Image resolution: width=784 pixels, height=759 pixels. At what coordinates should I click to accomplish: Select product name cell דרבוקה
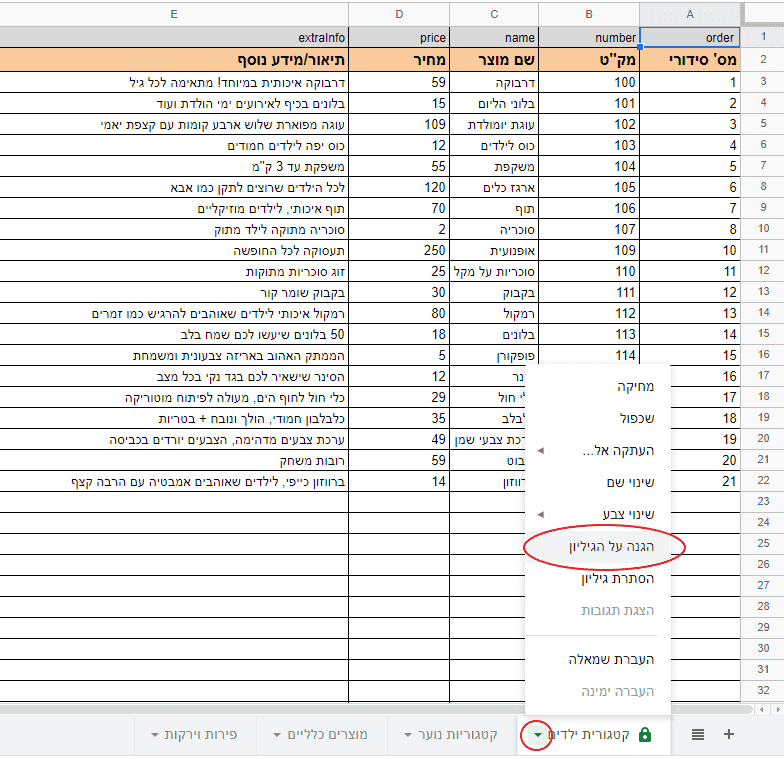point(494,82)
